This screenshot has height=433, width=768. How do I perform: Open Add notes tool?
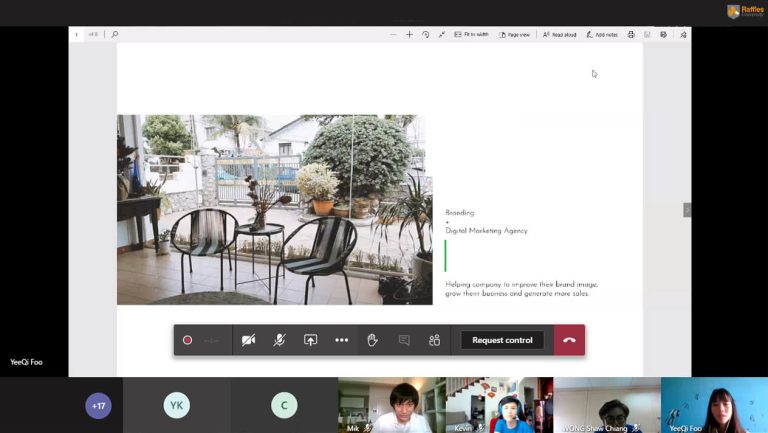click(602, 34)
